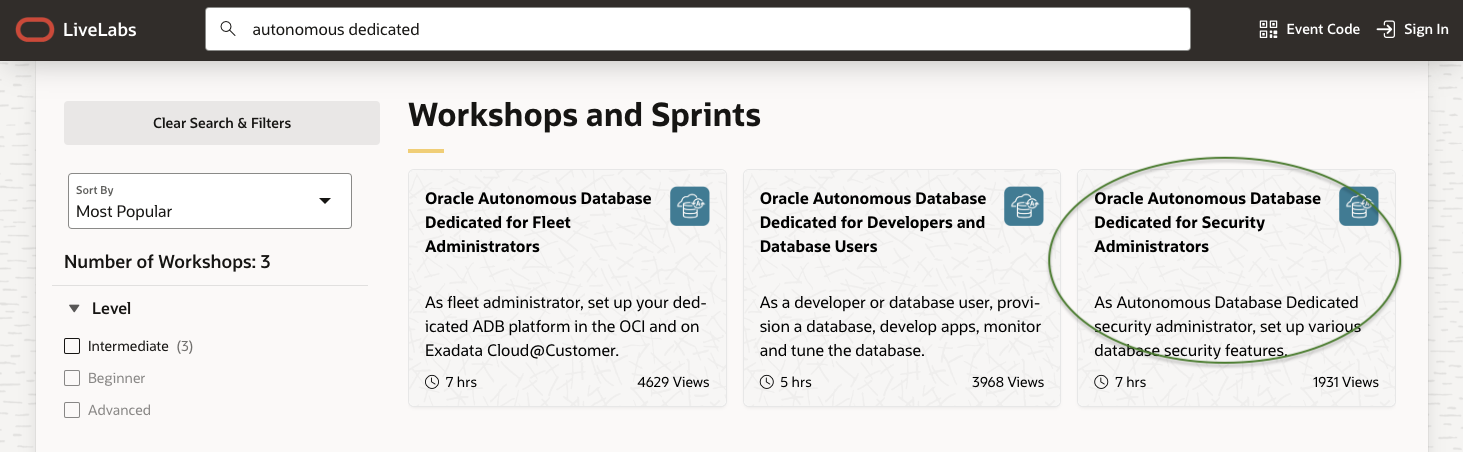Image resolution: width=1463 pixels, height=452 pixels.
Task: Click the Sign In arrow icon
Action: (x=1386, y=29)
